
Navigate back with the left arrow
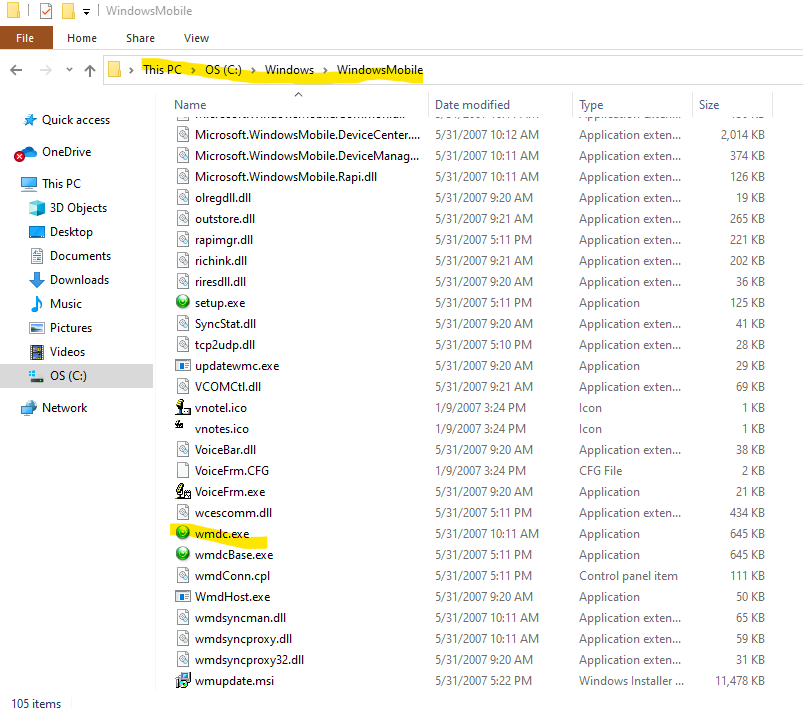16,70
